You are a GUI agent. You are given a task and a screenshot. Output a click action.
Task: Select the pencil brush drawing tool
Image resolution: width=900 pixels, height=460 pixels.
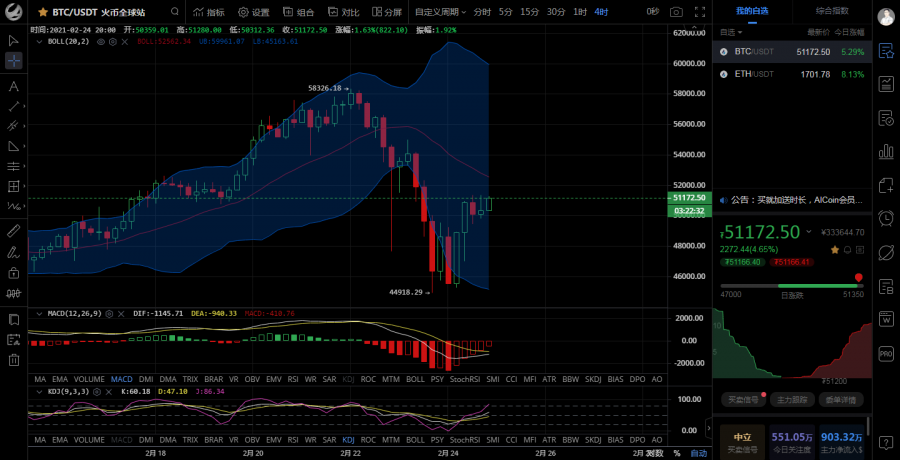14,252
